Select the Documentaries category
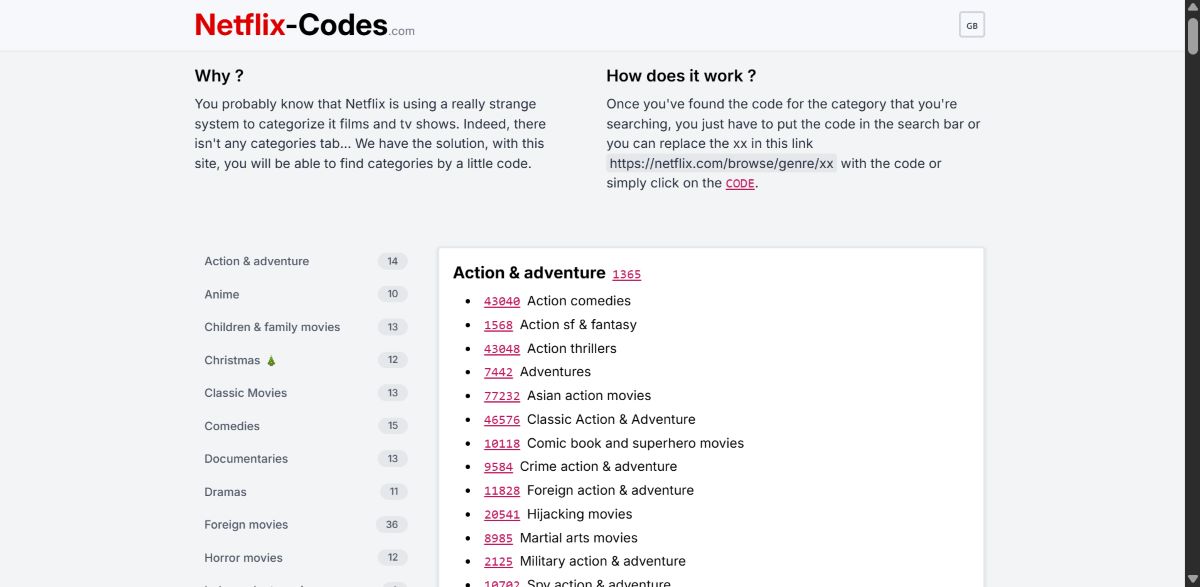 tap(246, 458)
